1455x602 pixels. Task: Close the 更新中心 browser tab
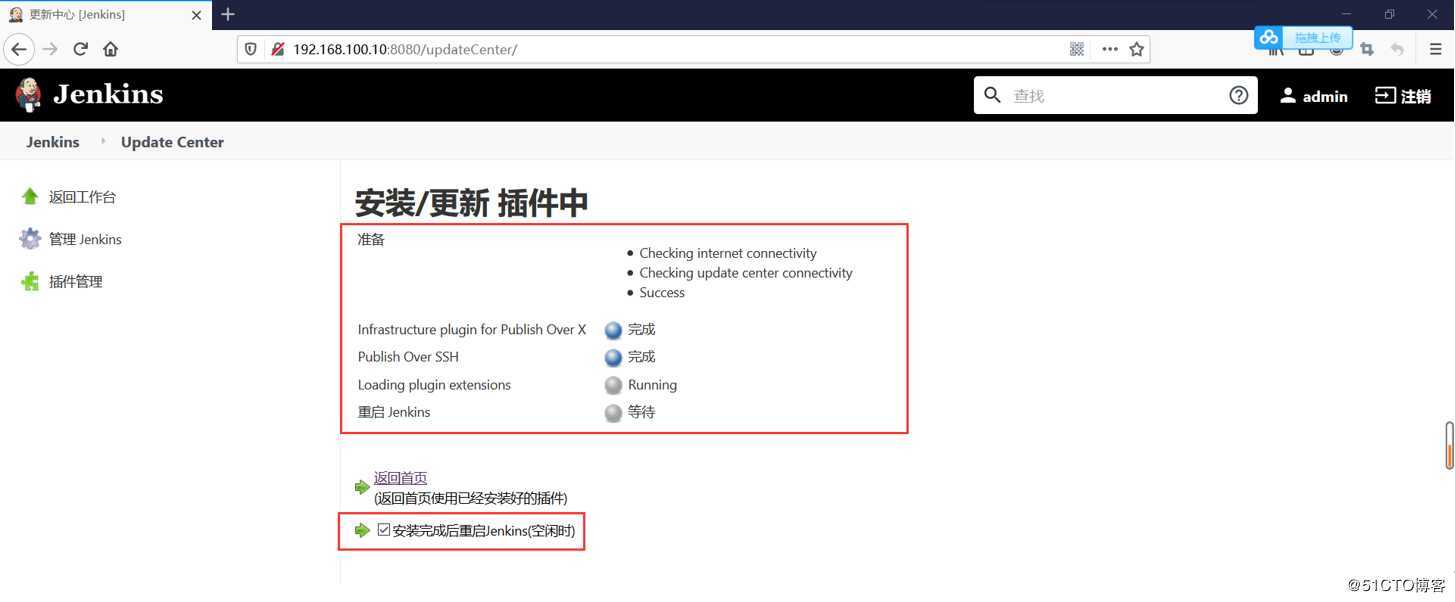pos(196,15)
